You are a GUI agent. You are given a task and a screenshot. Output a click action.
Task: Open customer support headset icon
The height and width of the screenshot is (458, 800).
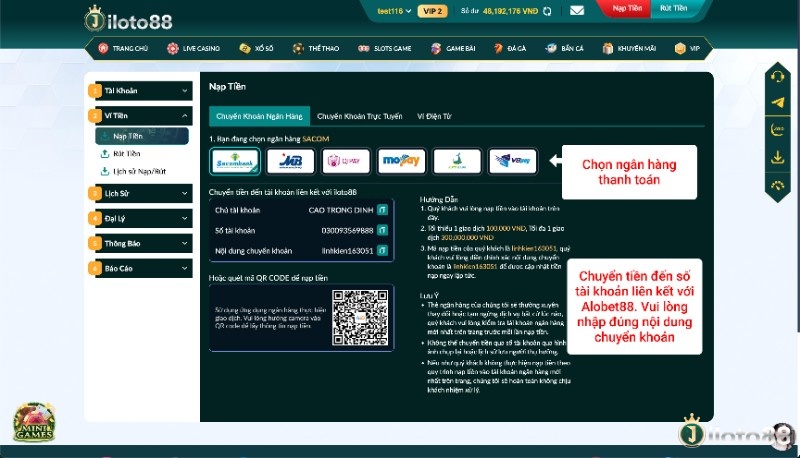point(778,77)
